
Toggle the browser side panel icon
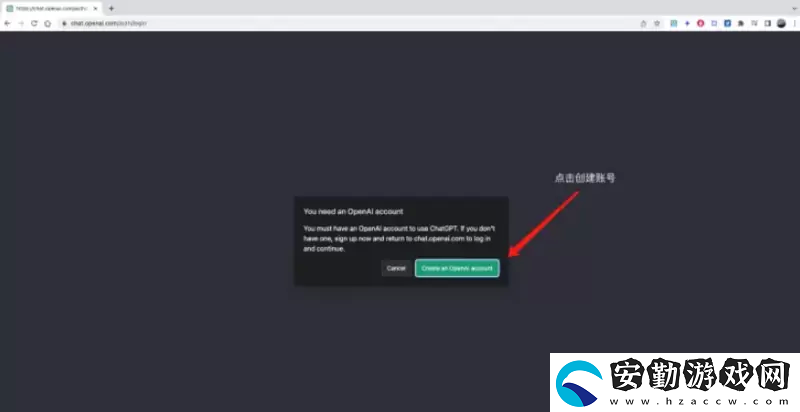[x=767, y=23]
